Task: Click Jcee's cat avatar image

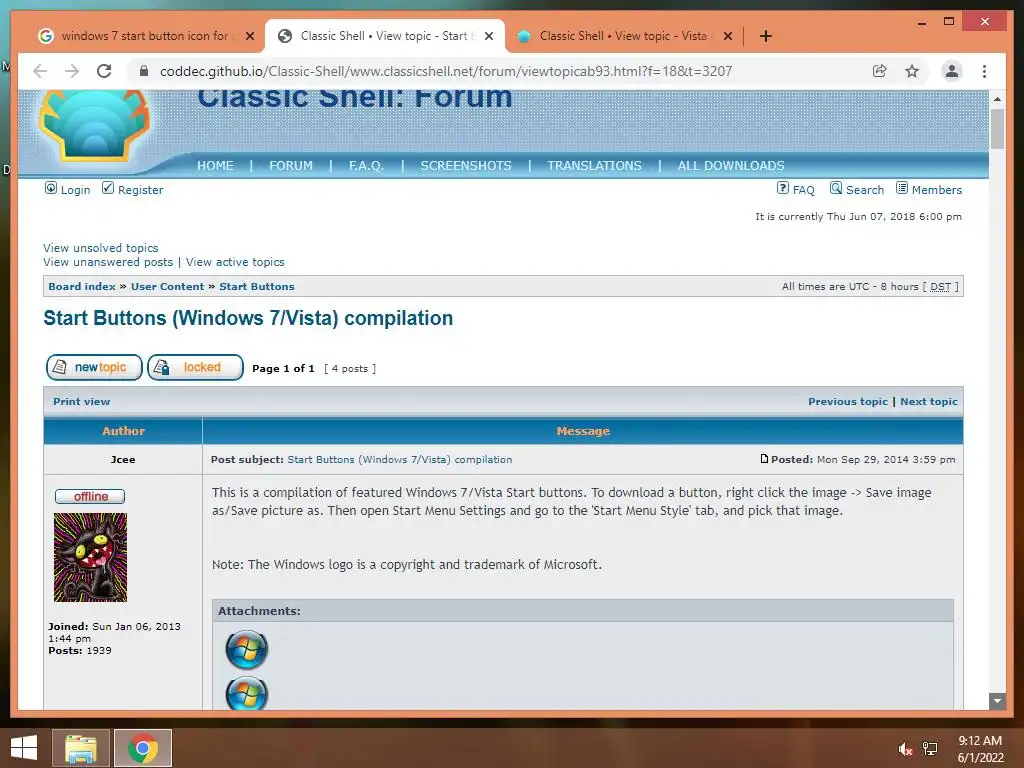Action: point(90,557)
